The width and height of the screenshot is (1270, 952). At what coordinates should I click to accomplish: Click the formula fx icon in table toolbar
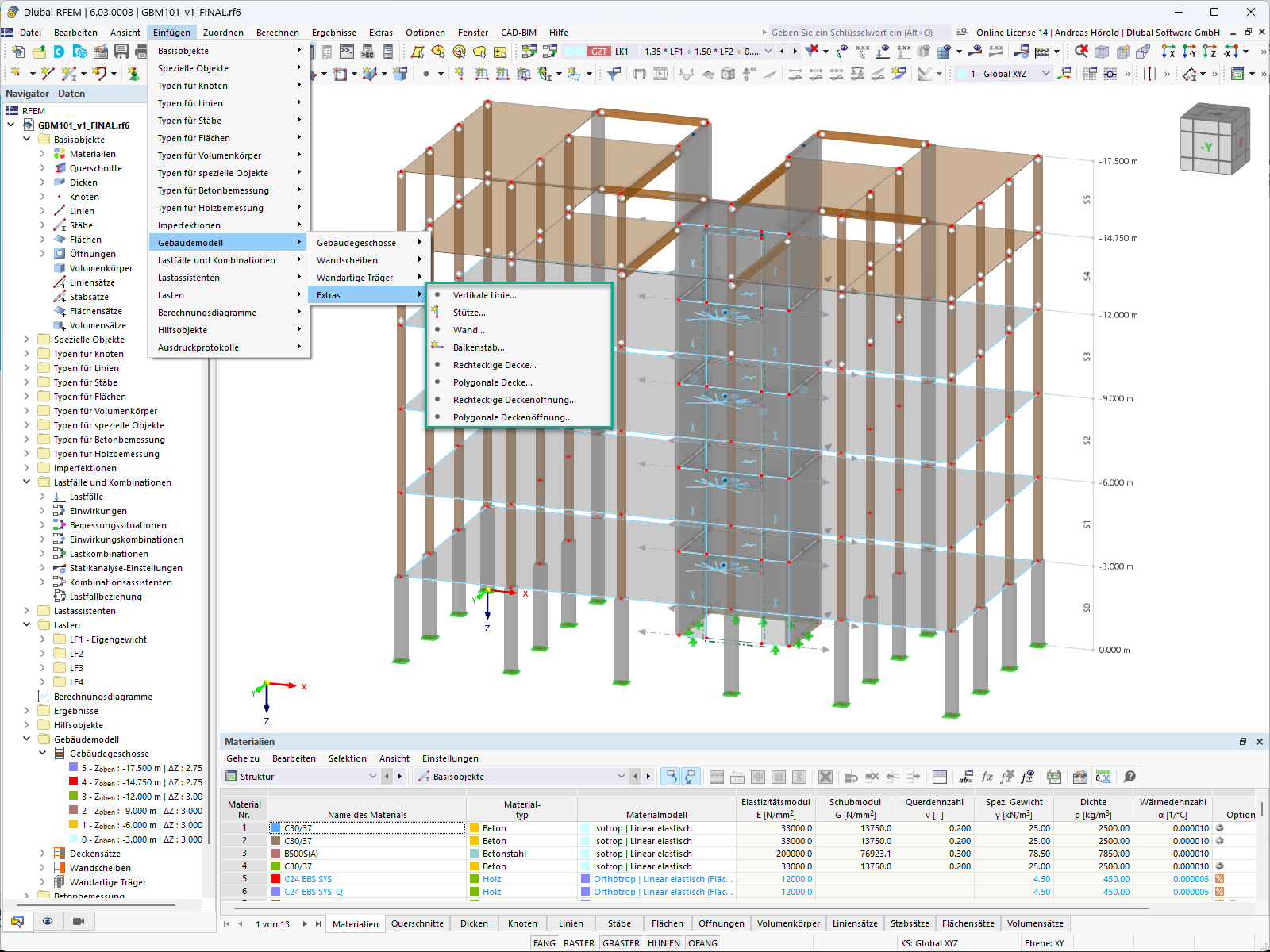click(x=987, y=777)
